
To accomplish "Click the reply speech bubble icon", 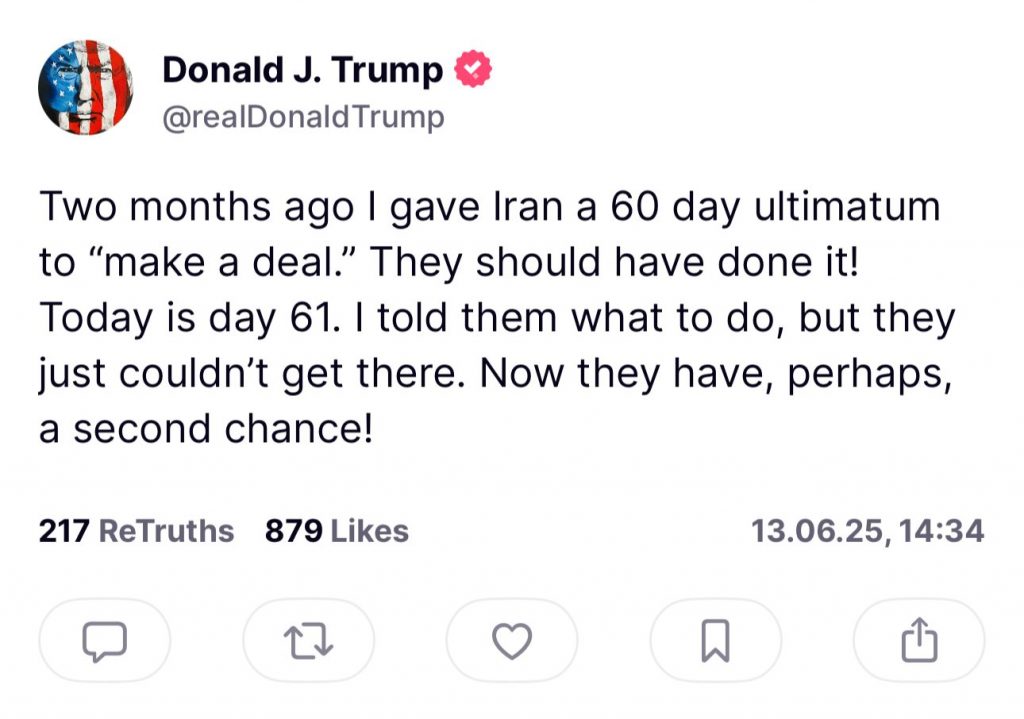I will (x=105, y=641).
